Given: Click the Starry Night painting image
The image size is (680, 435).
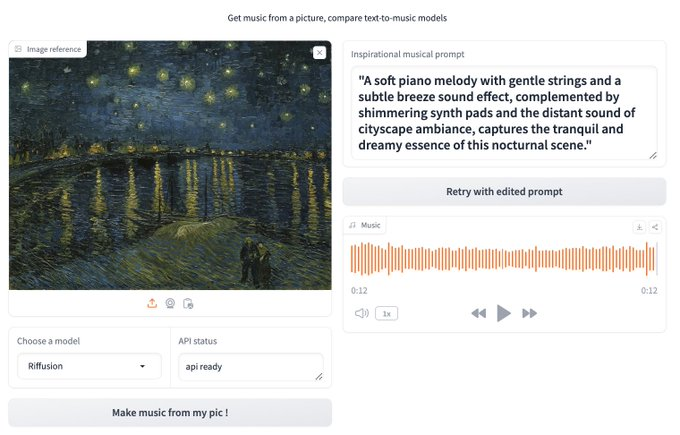Looking at the screenshot, I should click(170, 170).
